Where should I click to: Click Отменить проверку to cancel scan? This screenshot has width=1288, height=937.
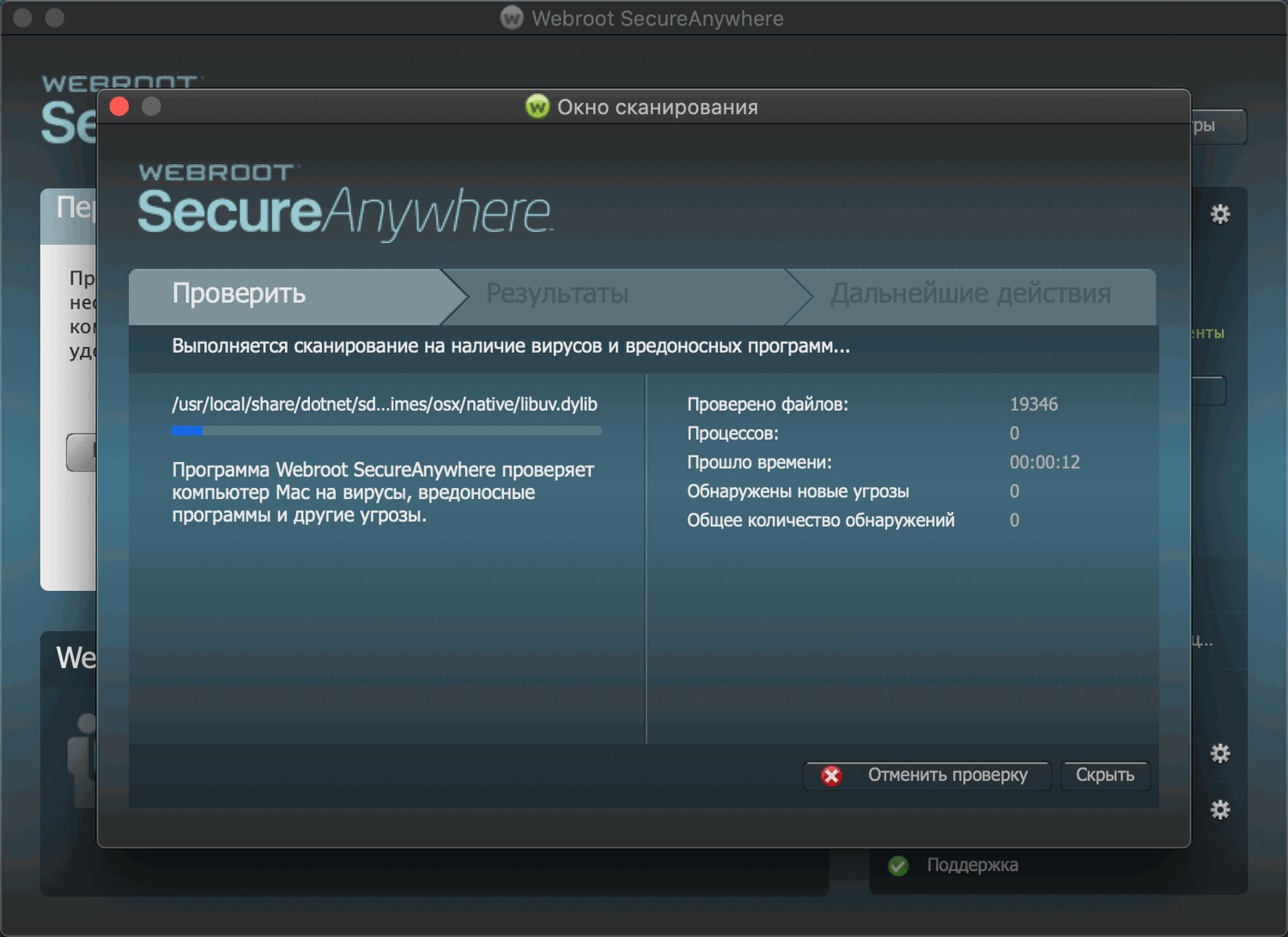click(x=927, y=776)
